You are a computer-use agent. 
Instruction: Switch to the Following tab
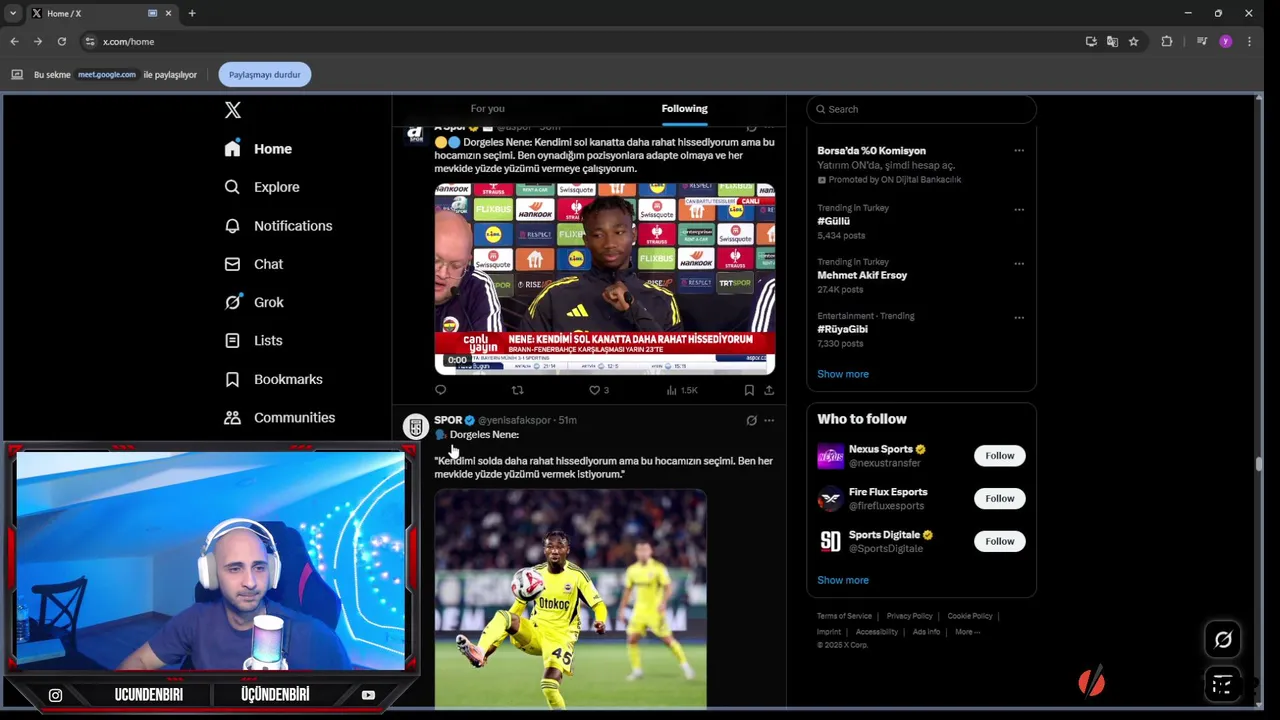coord(684,108)
